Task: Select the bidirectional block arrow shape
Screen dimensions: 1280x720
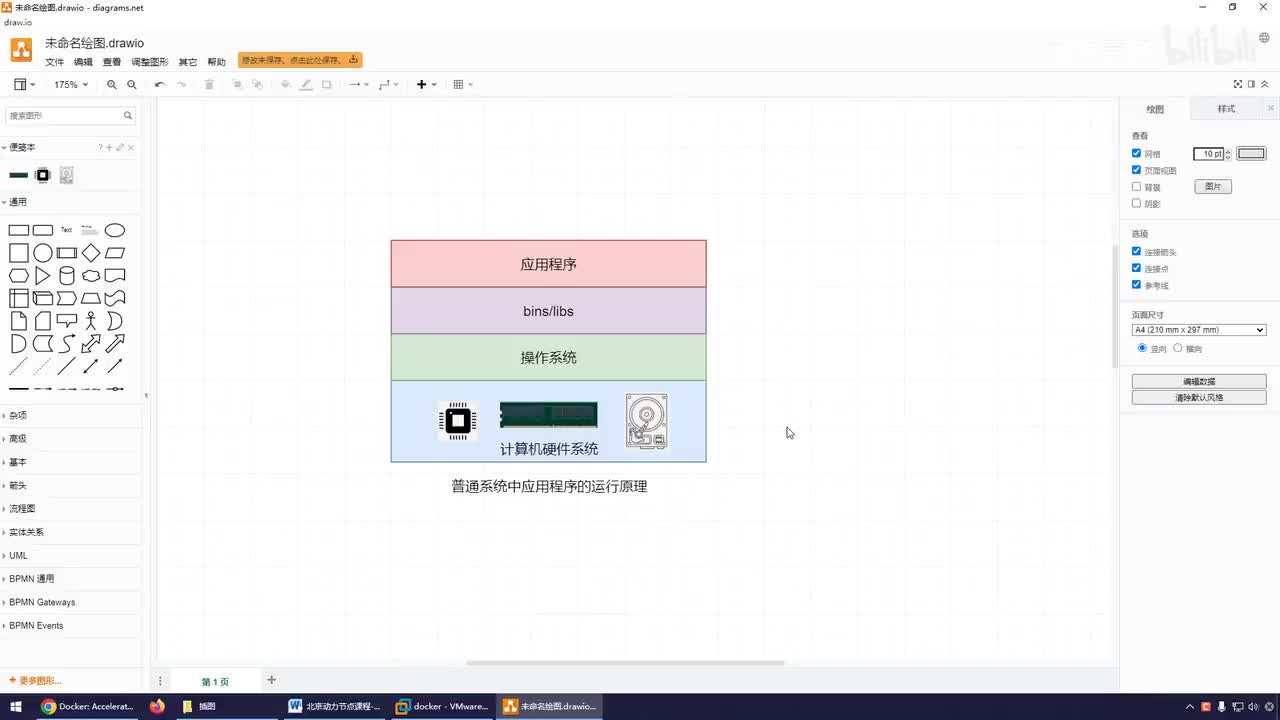Action: click(91, 344)
